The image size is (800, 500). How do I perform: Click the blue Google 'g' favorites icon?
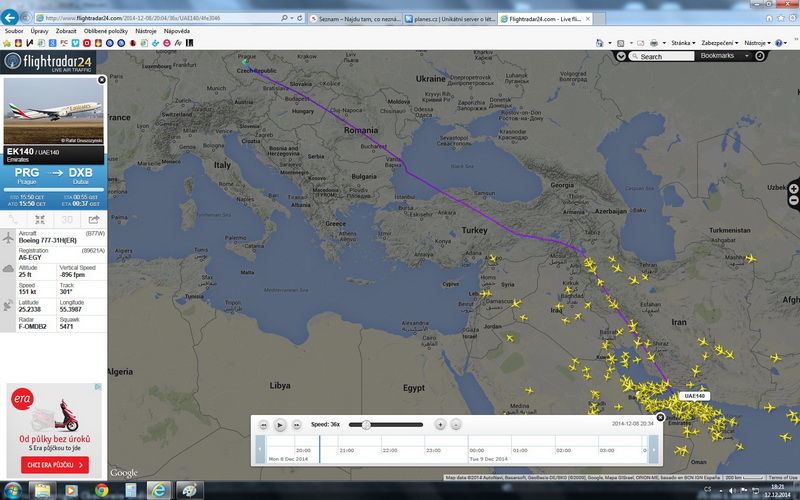[52, 43]
